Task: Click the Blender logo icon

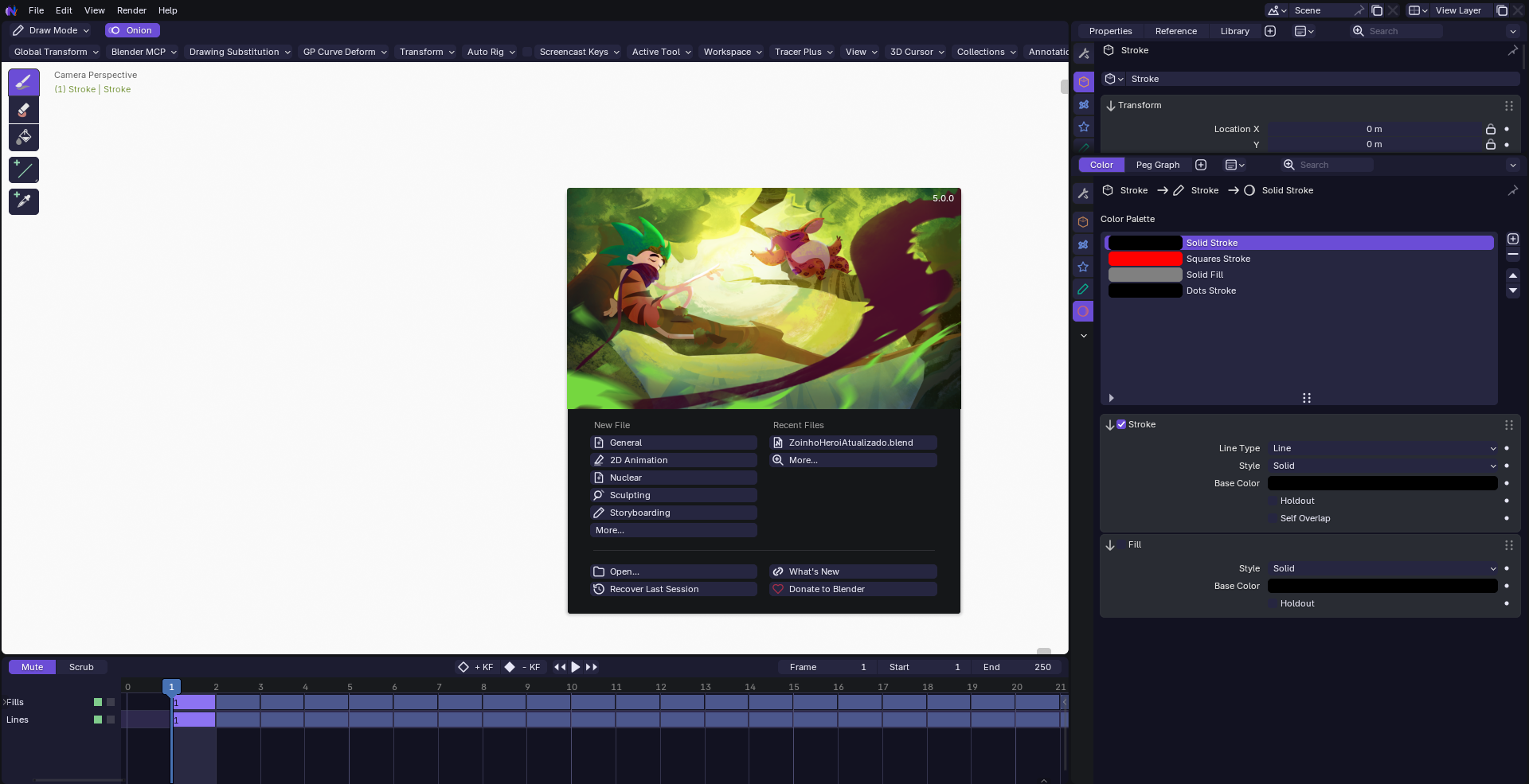Action: pos(11,10)
